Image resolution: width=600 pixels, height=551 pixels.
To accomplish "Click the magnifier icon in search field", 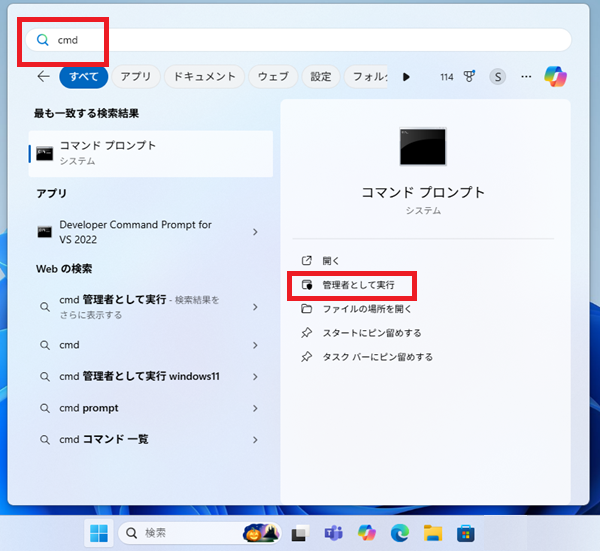I will click(x=42, y=40).
